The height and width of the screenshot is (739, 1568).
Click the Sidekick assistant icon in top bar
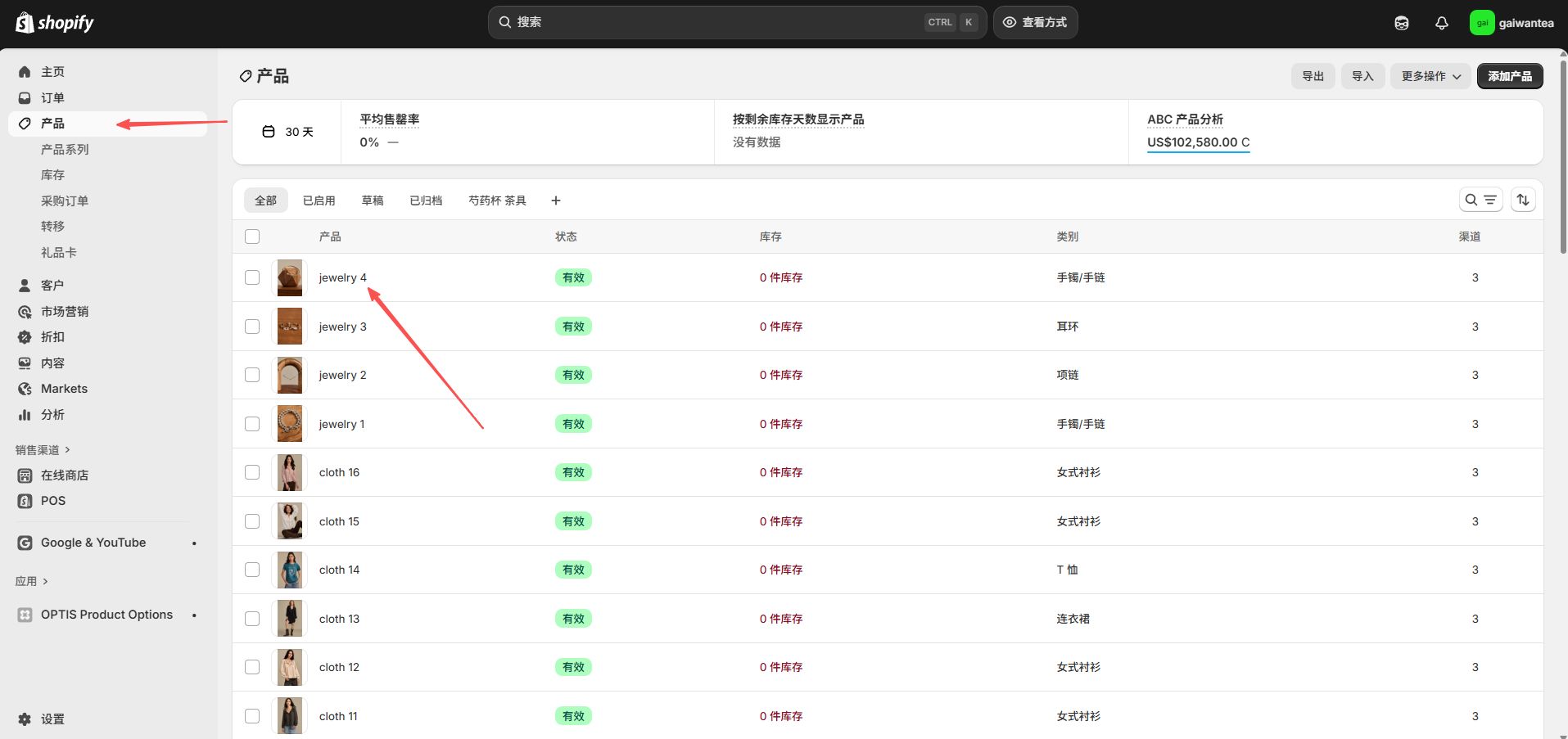[x=1402, y=23]
